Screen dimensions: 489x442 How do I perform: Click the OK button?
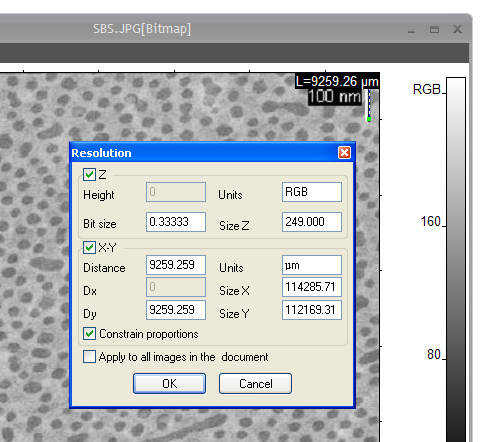click(x=169, y=383)
